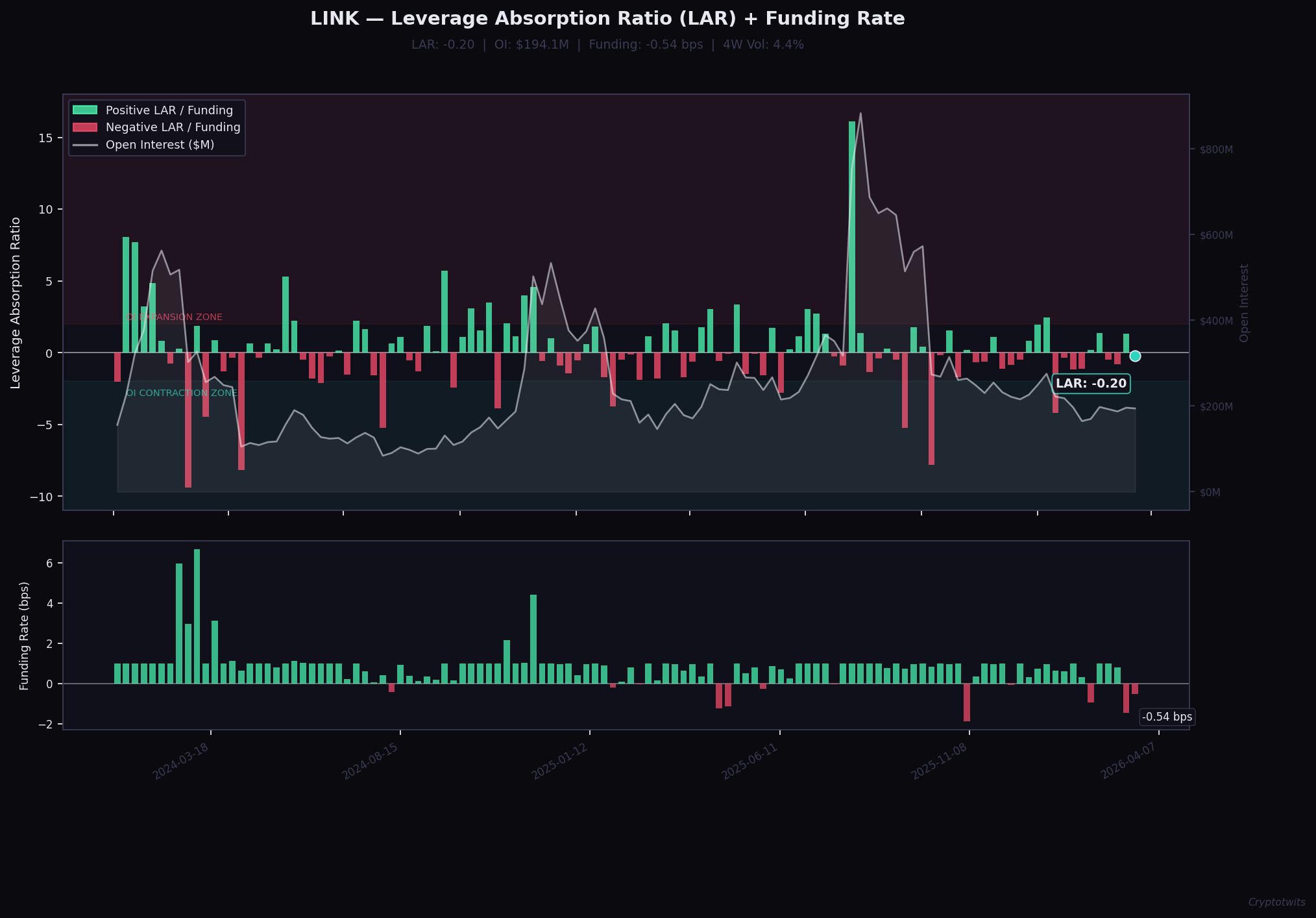The height and width of the screenshot is (918, 1316).
Task: Click the green Positive LAR legend swatch
Action: 85,110
